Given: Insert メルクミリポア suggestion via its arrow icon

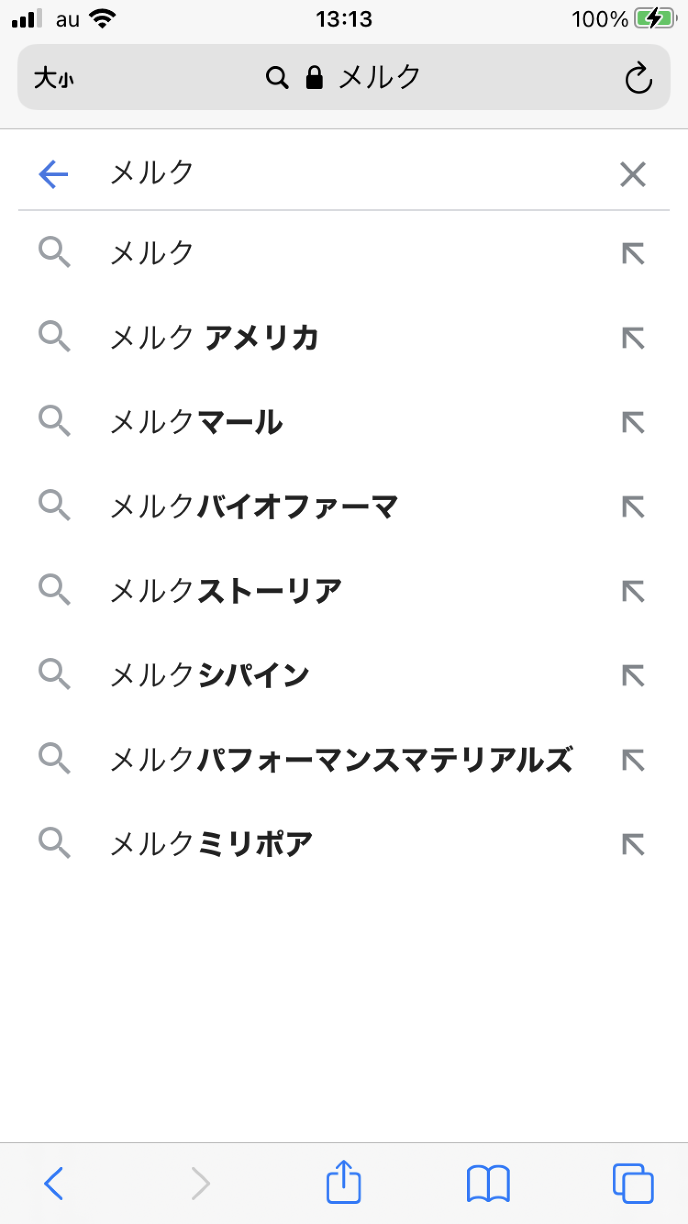Looking at the screenshot, I should click(x=632, y=845).
